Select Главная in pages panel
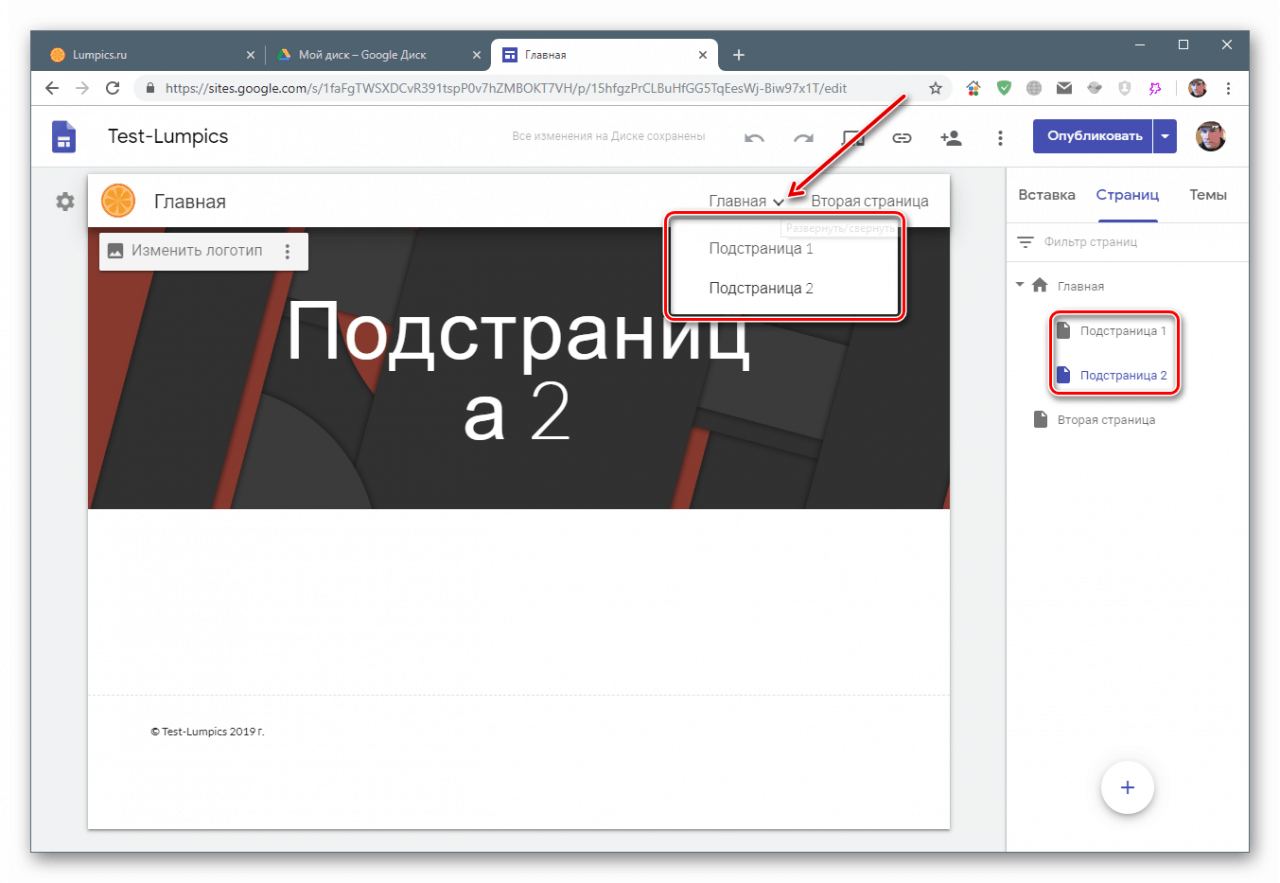 coord(1081,286)
